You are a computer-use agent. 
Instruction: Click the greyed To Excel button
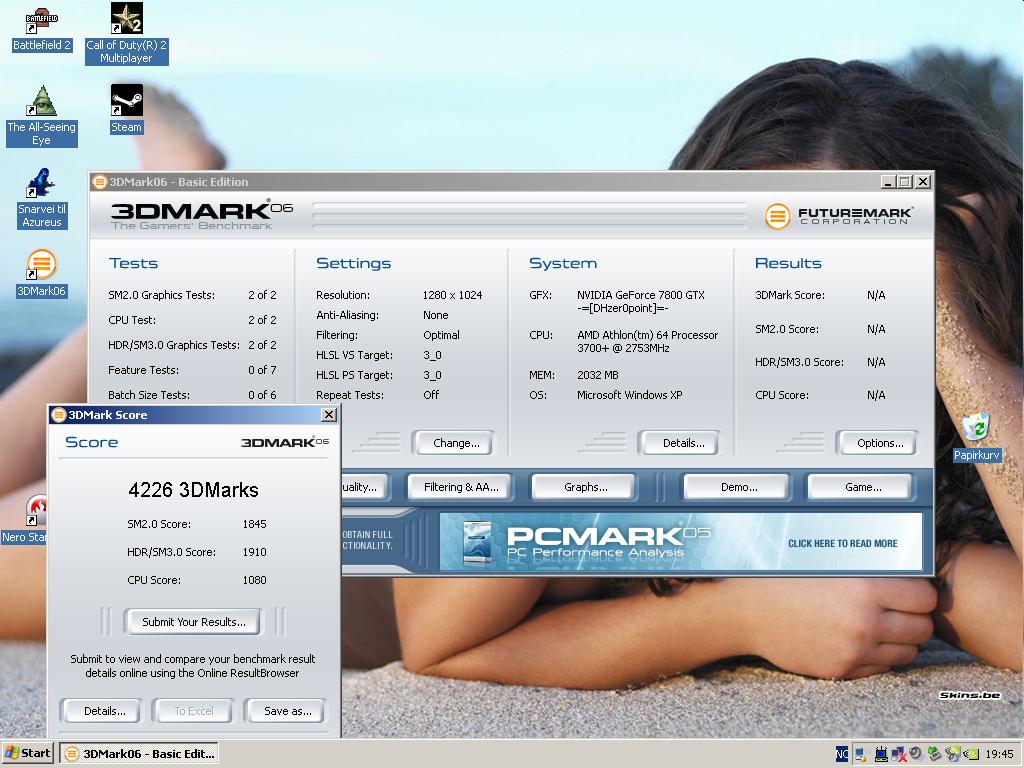pyautogui.click(x=194, y=711)
